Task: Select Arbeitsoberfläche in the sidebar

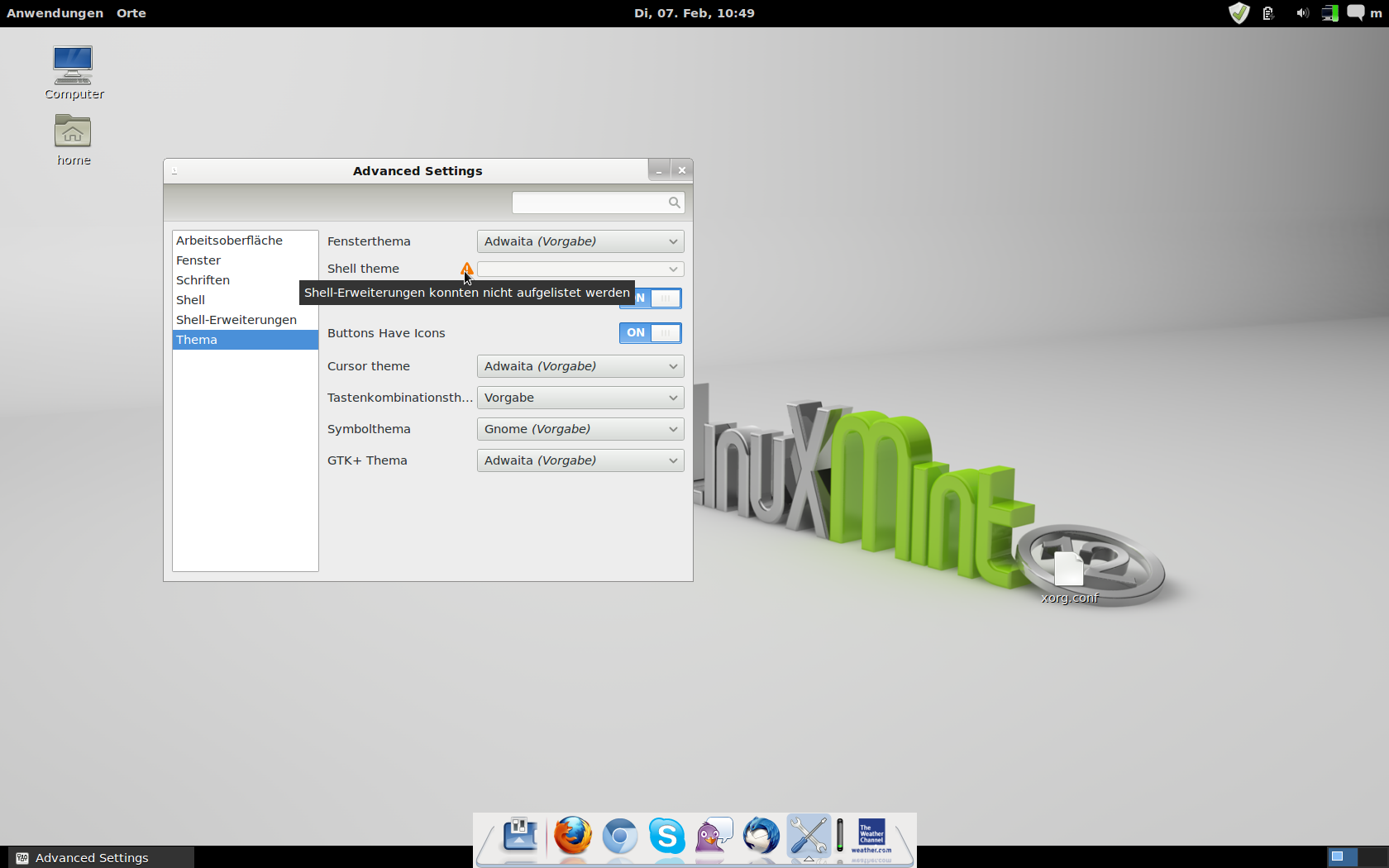Action: coord(246,241)
